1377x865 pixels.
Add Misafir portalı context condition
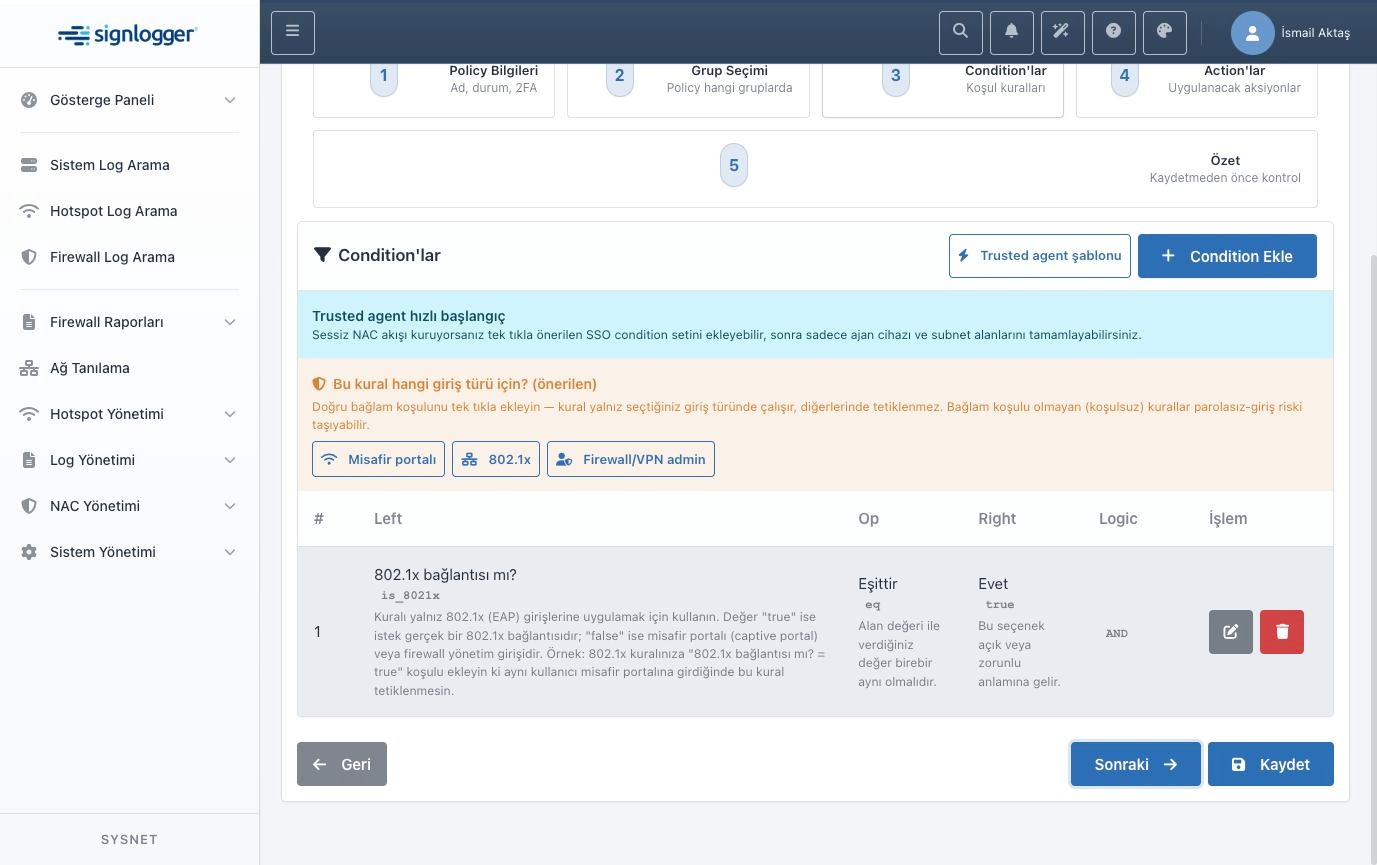click(x=378, y=459)
